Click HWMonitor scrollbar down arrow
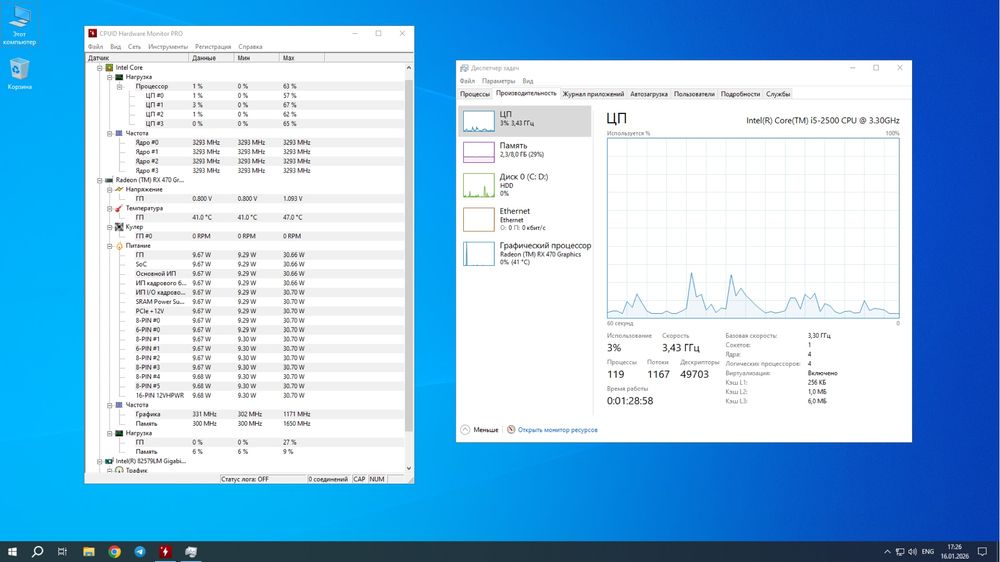 409,469
